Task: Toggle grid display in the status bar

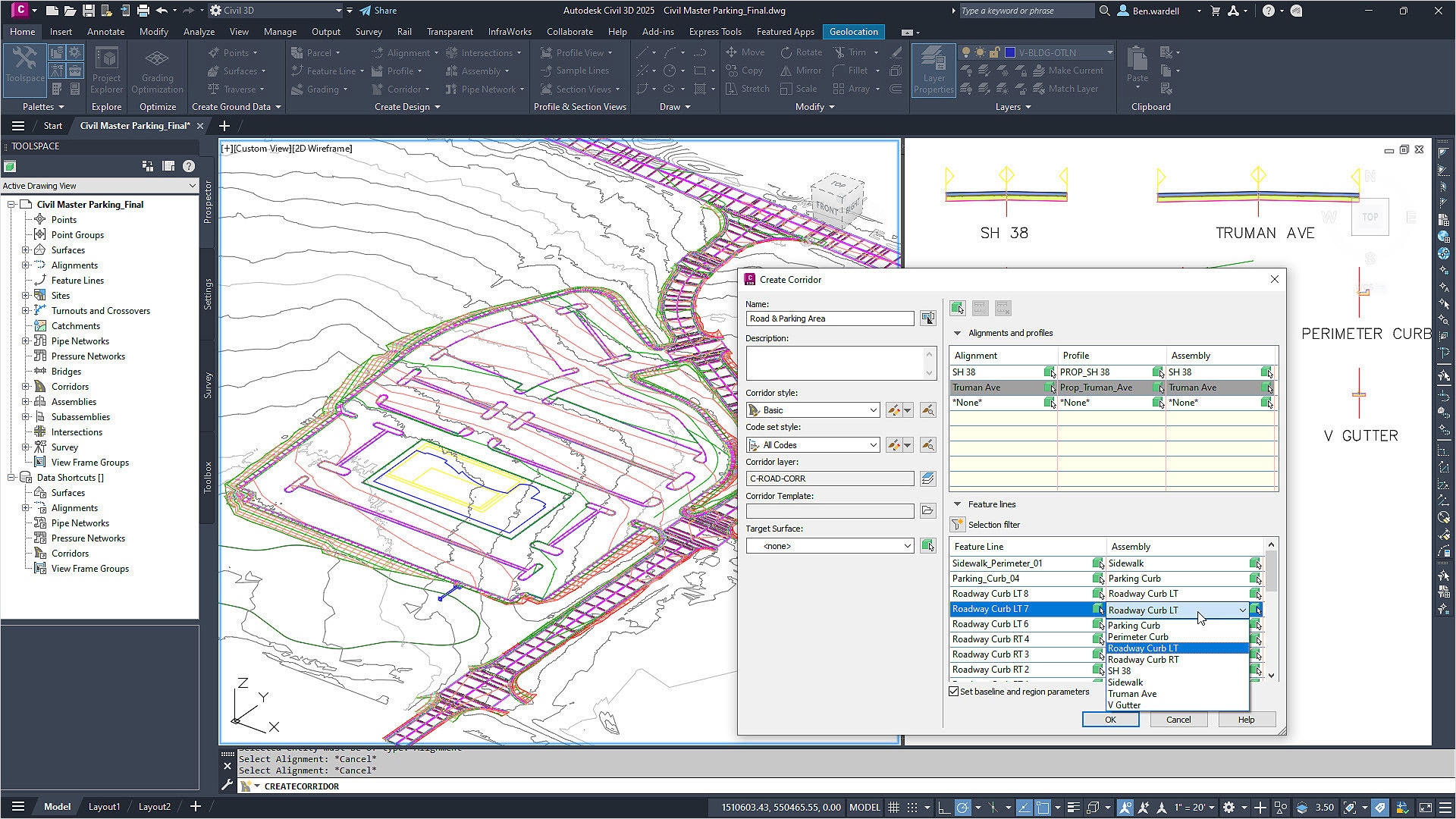Action: click(894, 807)
